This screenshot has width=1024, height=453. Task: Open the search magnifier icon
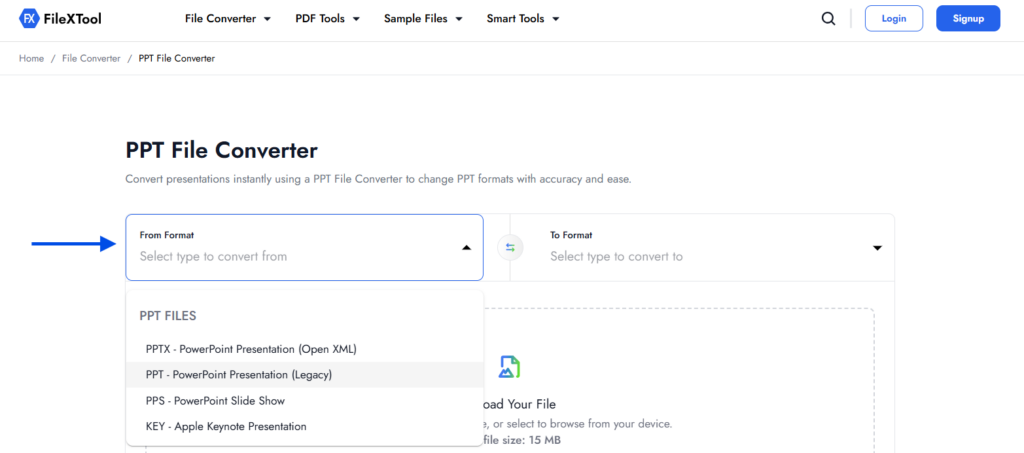point(828,19)
